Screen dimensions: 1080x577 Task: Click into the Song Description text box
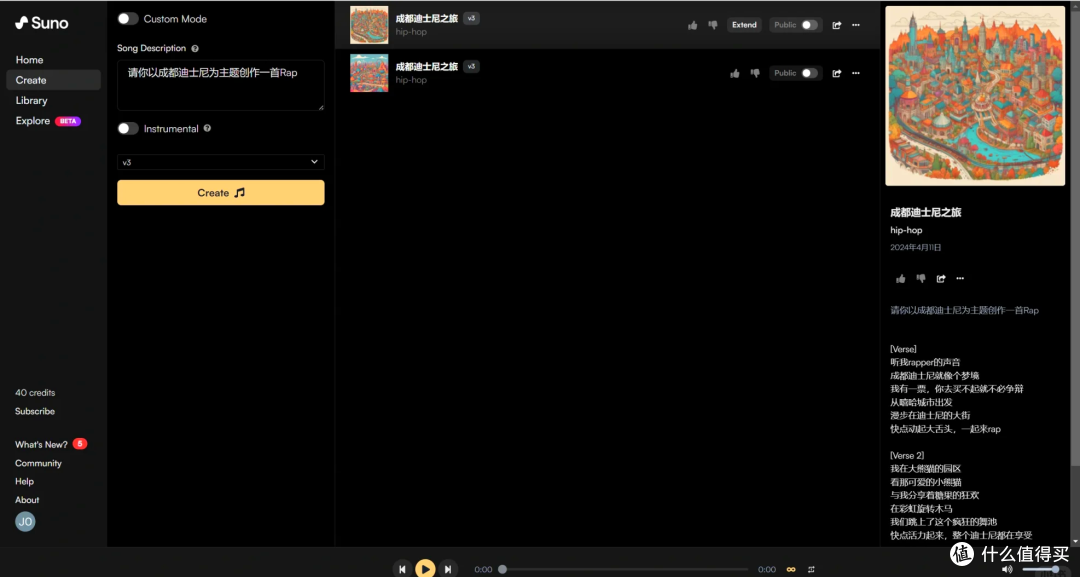tap(220, 85)
